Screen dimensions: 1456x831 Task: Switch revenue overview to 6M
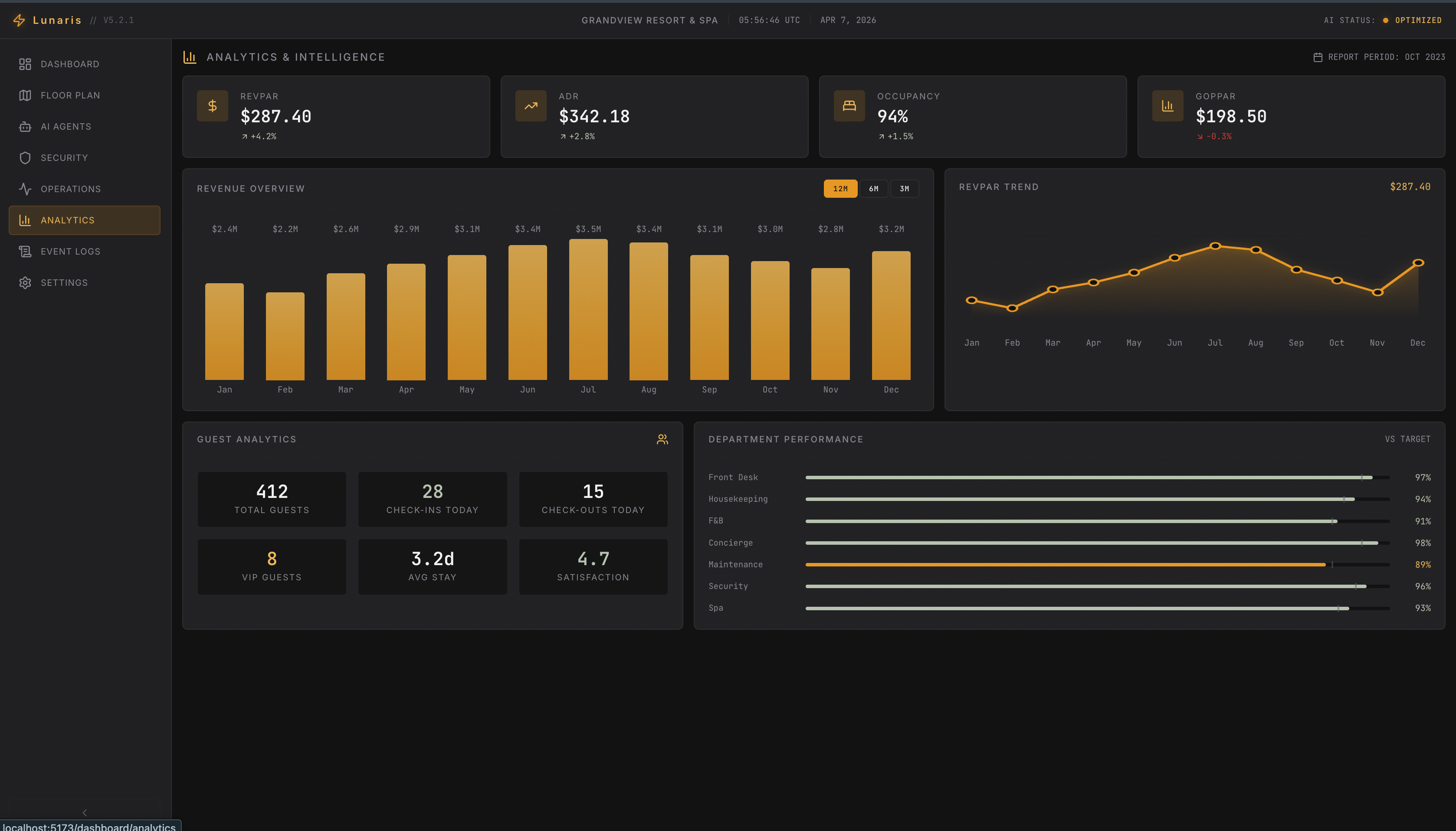point(873,189)
